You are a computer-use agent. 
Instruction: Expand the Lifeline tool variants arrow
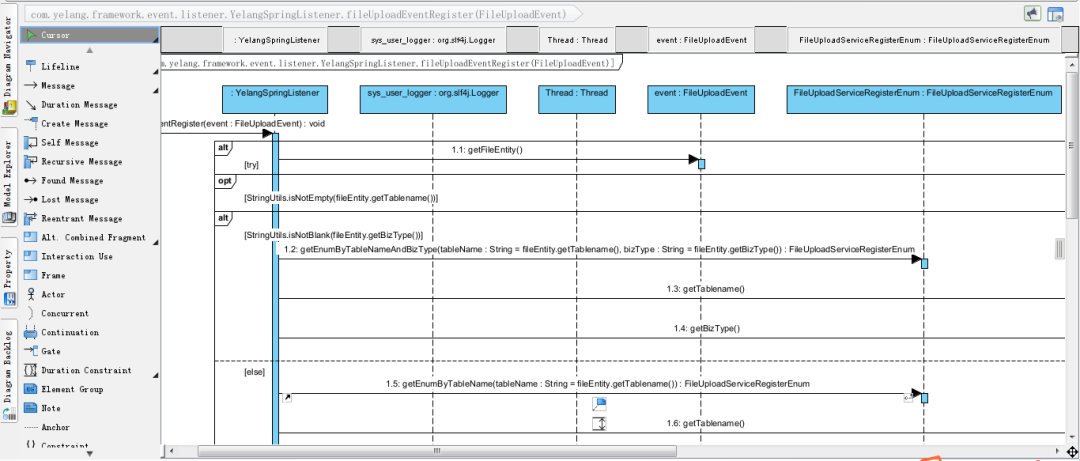pyautogui.click(x=156, y=71)
